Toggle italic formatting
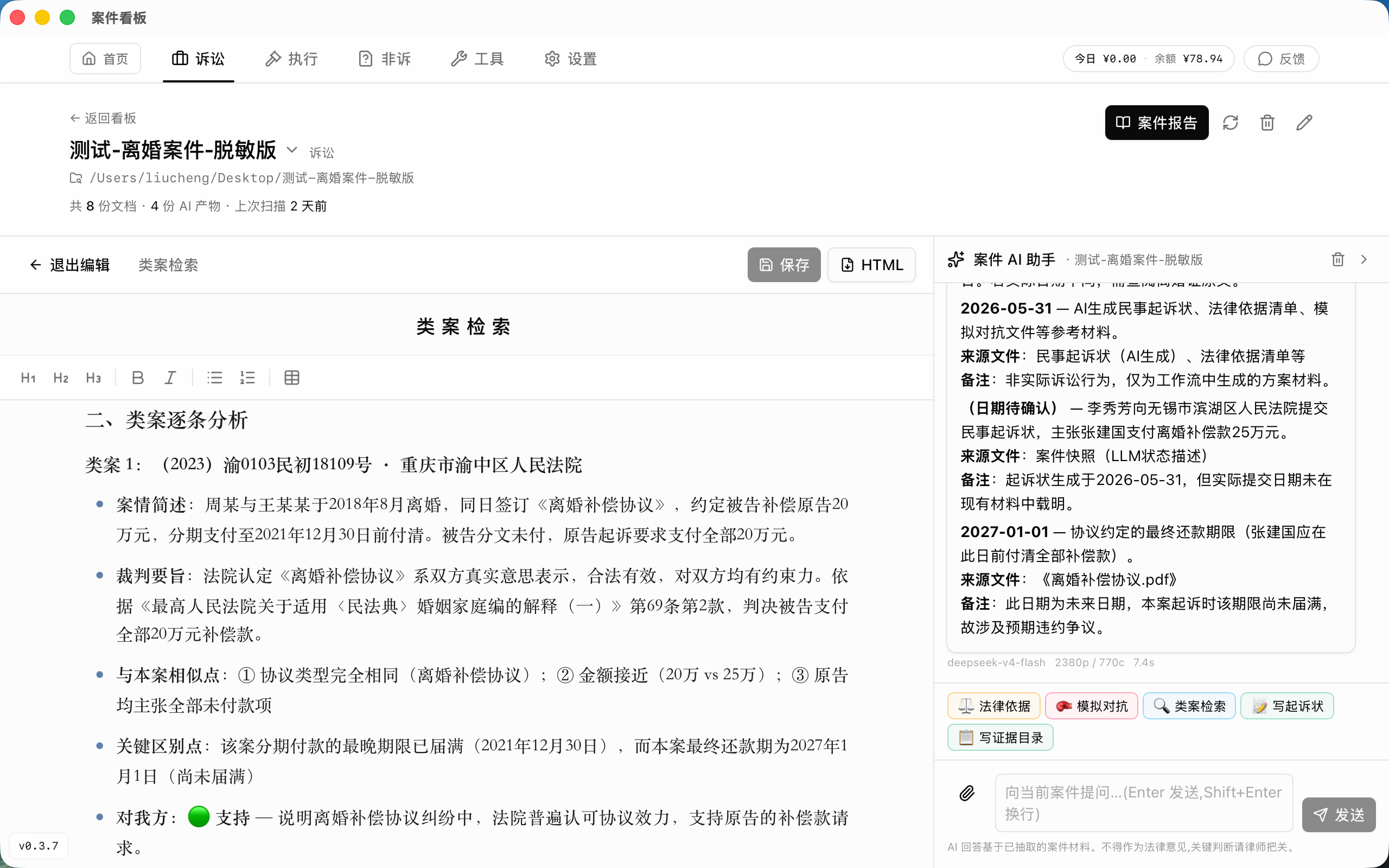The height and width of the screenshot is (868, 1389). coord(170,378)
